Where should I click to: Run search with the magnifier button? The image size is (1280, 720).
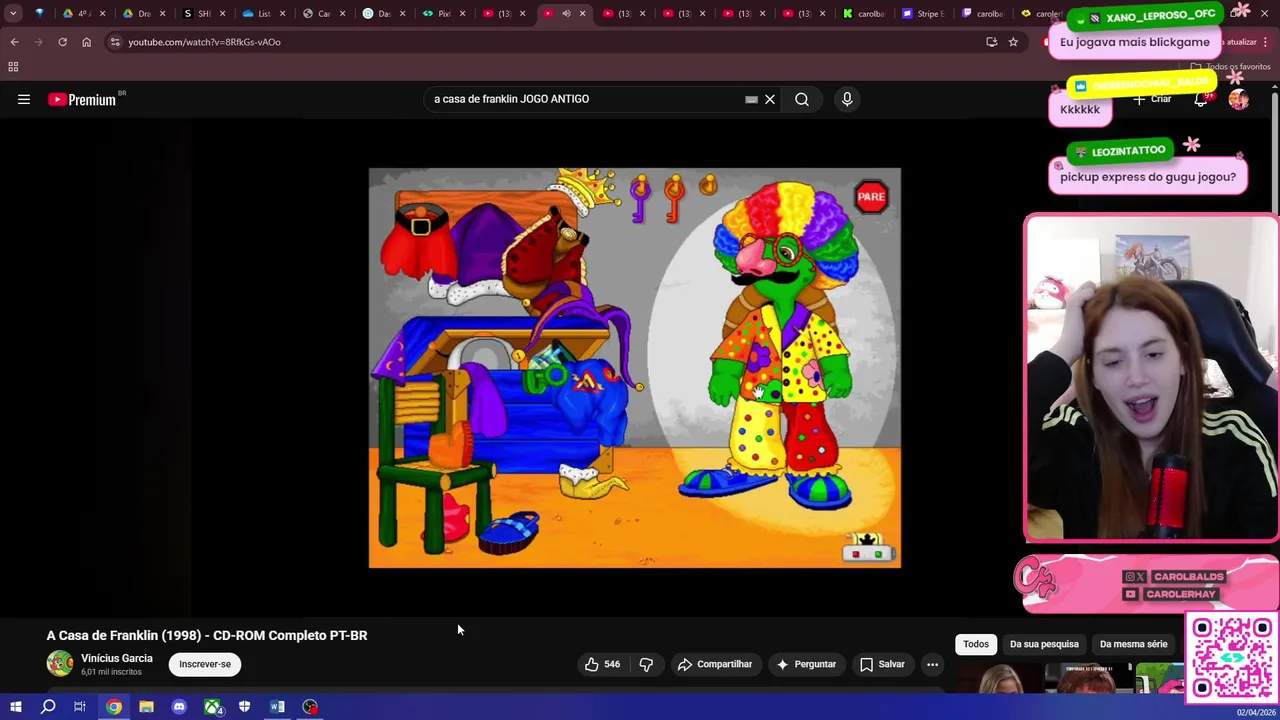[802, 99]
